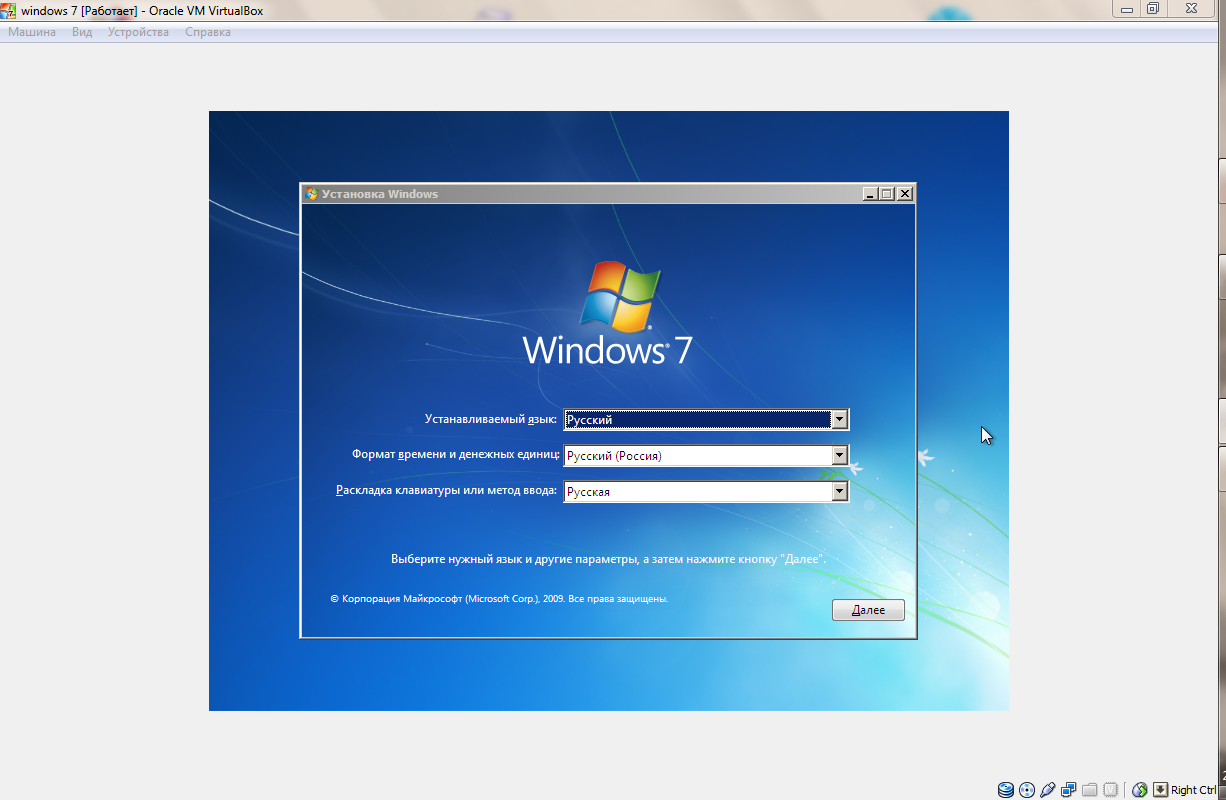Maximize the Установка Windows dialog
The height and width of the screenshot is (800, 1226).
click(x=886, y=194)
